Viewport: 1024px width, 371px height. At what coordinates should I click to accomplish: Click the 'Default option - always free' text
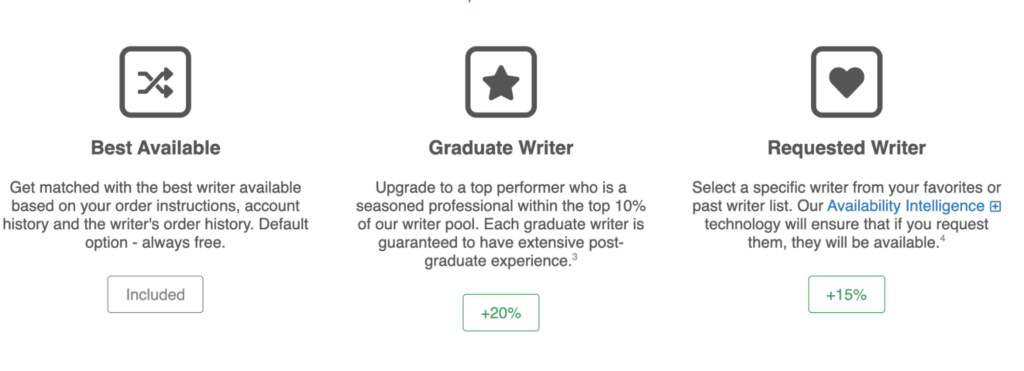click(155, 243)
